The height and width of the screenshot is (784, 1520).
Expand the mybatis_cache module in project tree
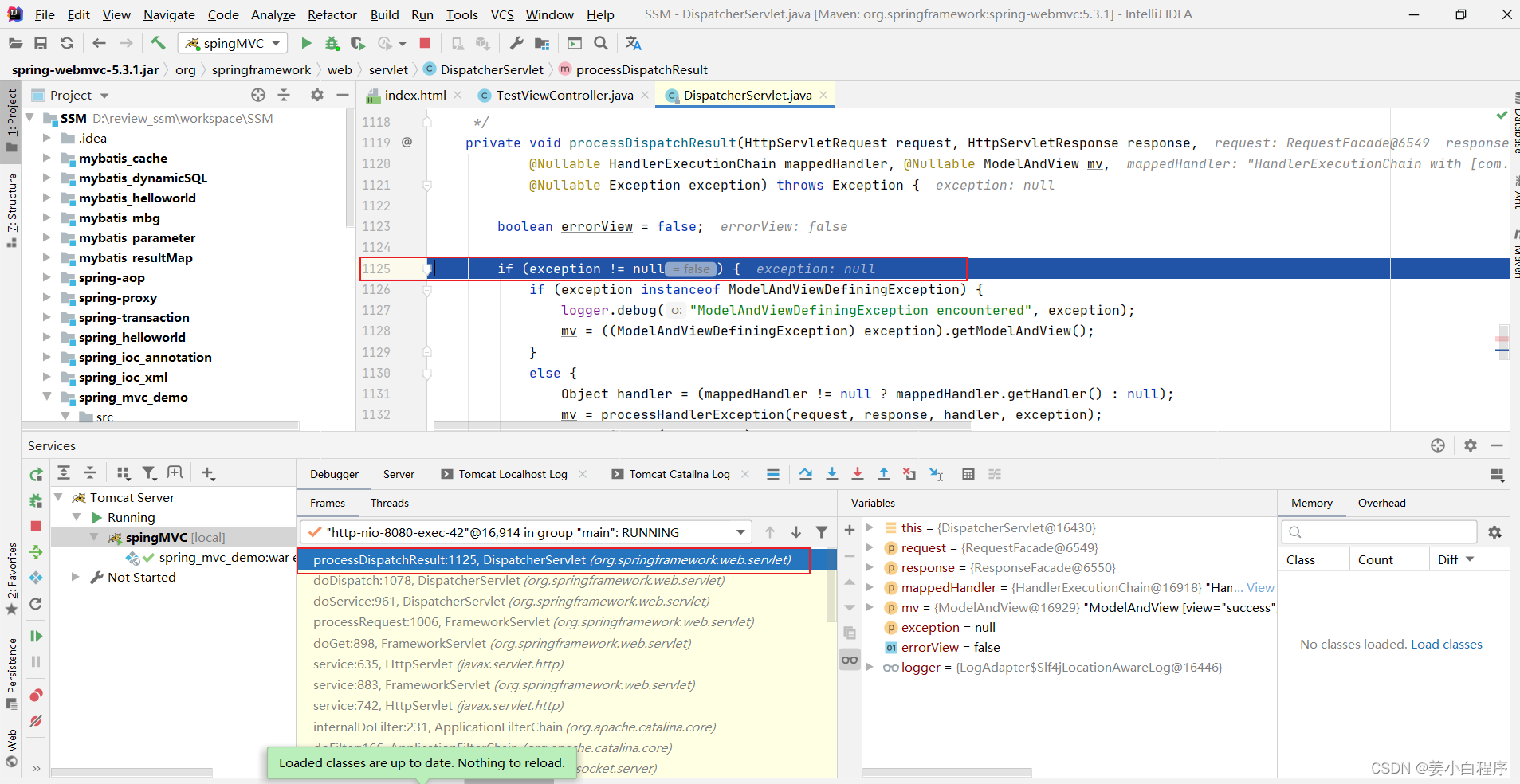pos(47,158)
